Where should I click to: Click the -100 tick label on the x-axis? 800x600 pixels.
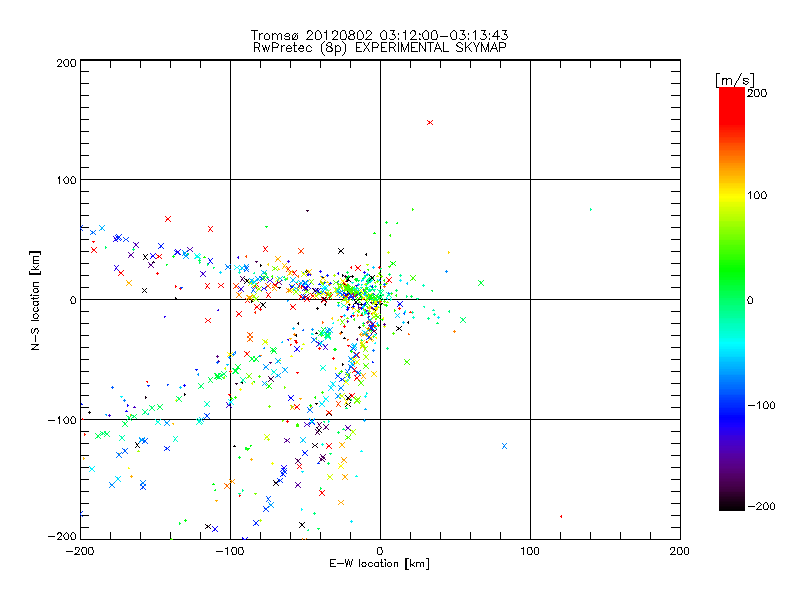[x=229, y=551]
